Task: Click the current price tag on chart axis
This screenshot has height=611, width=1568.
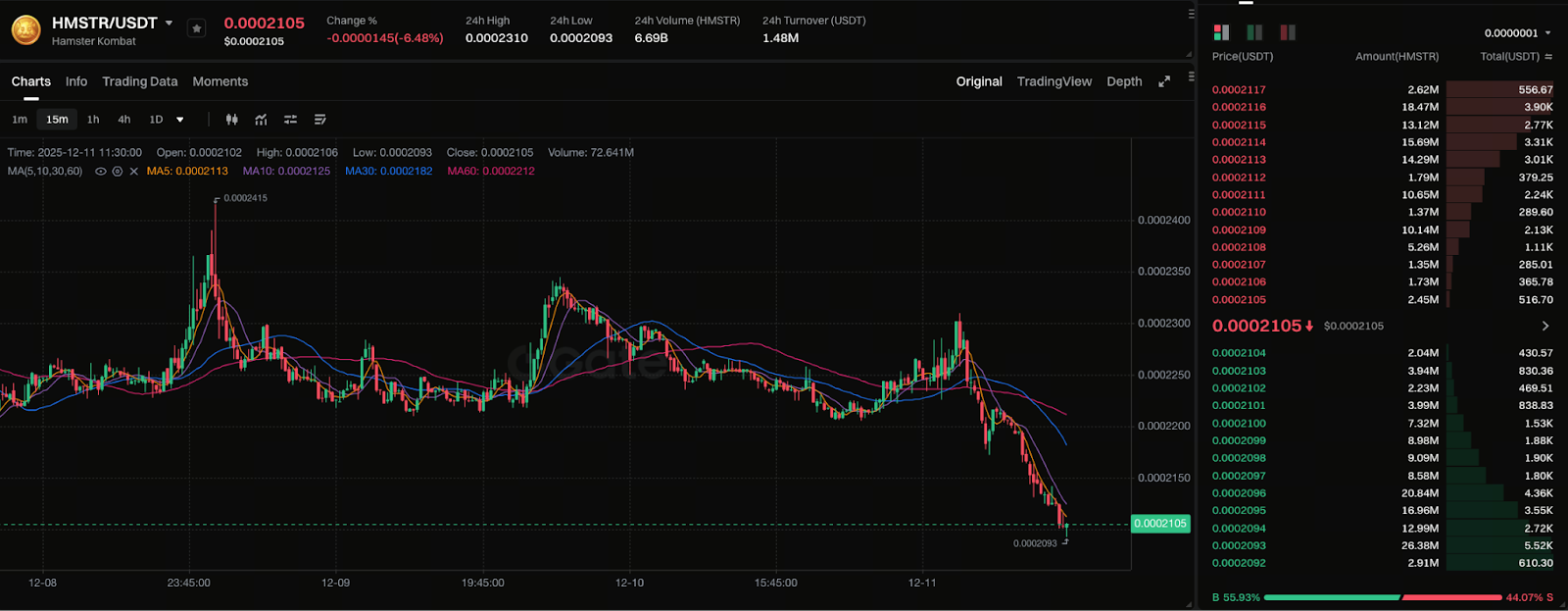Action: click(x=1160, y=524)
